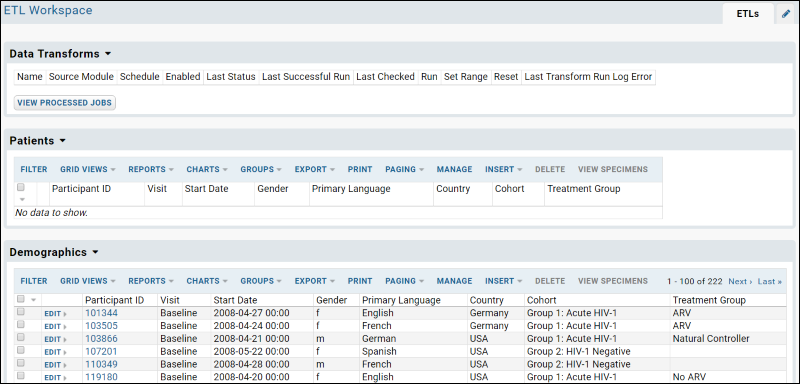This screenshot has height=384, width=800.
Task: Click the selection dropdown arrow in Demographics header
Action: point(34,300)
